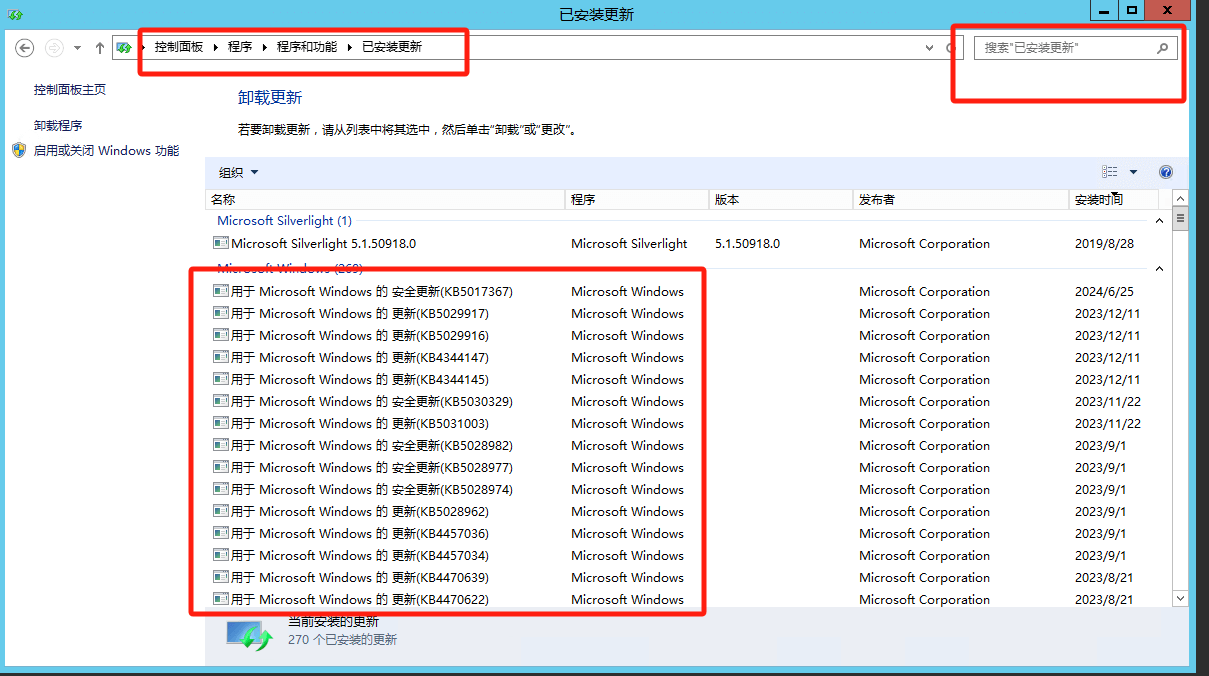Click the icon beside update KB5028977

[221, 467]
